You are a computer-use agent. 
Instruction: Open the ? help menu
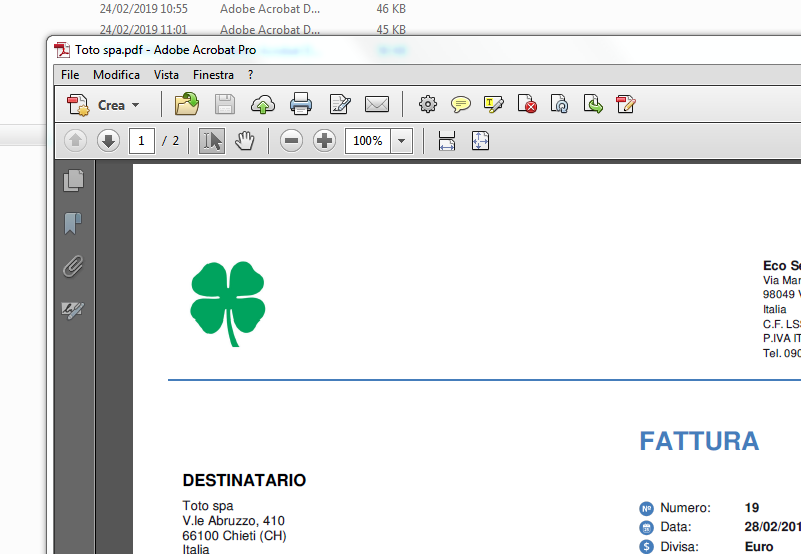[x=250, y=75]
